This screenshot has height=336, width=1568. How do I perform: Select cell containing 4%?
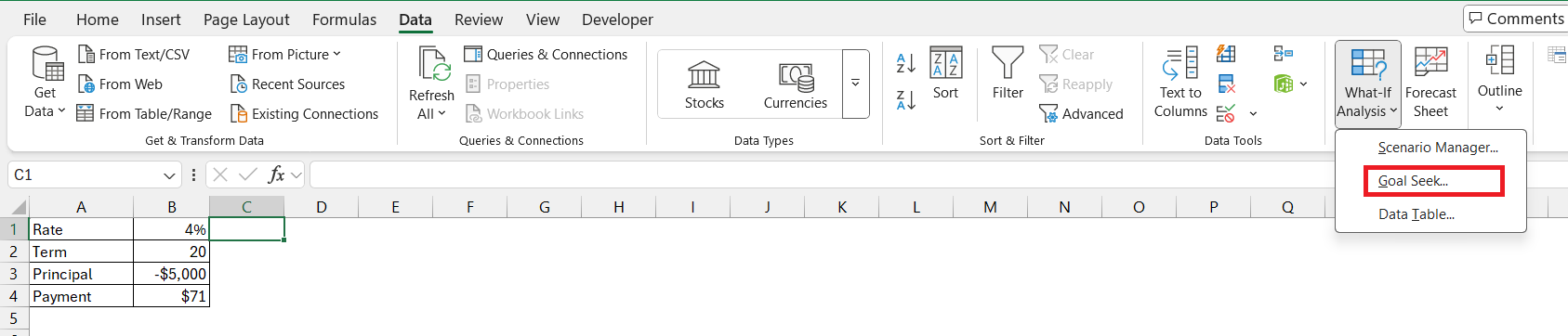coord(172,229)
